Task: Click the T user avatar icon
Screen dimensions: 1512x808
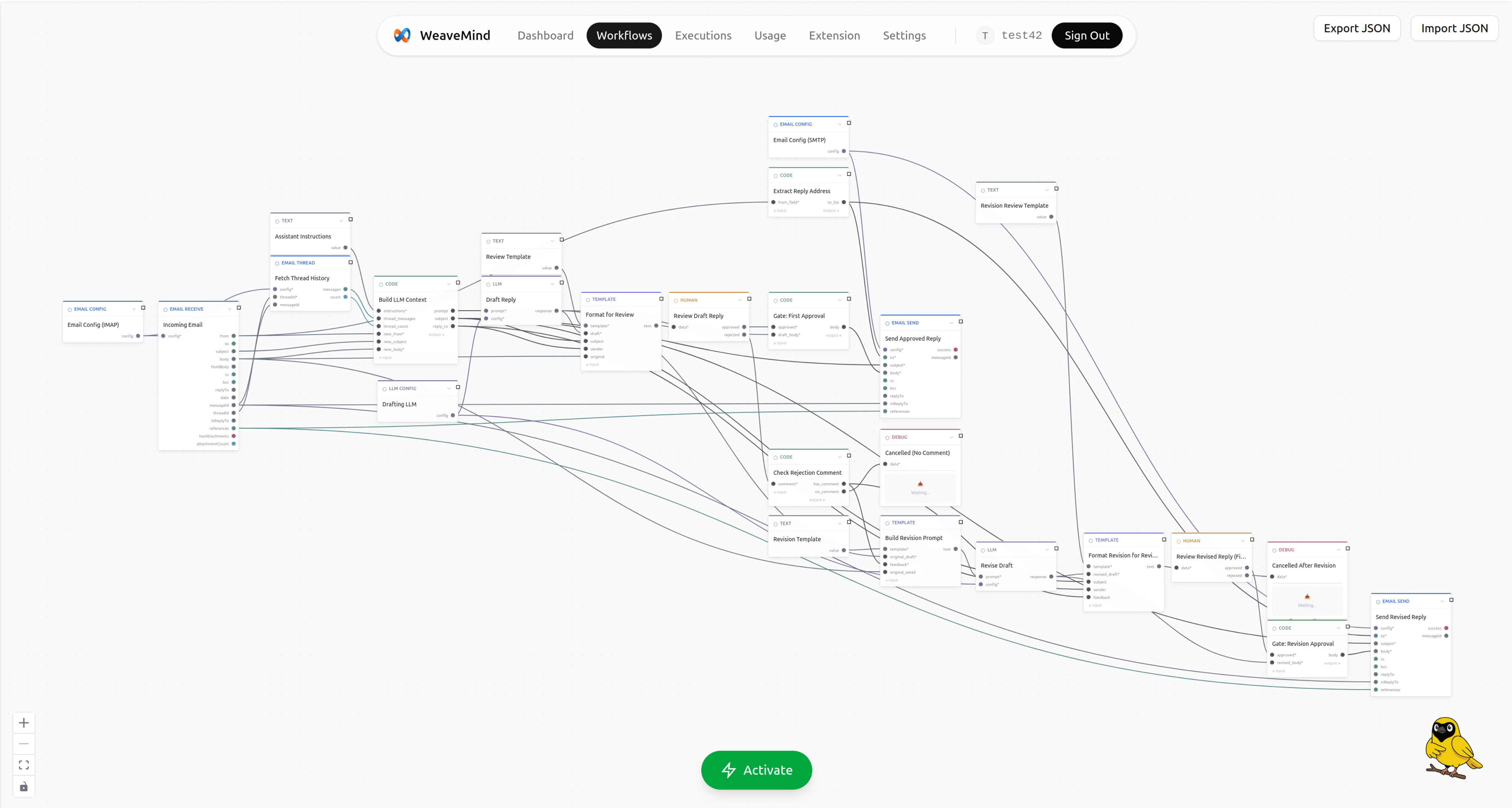Action: tap(985, 35)
